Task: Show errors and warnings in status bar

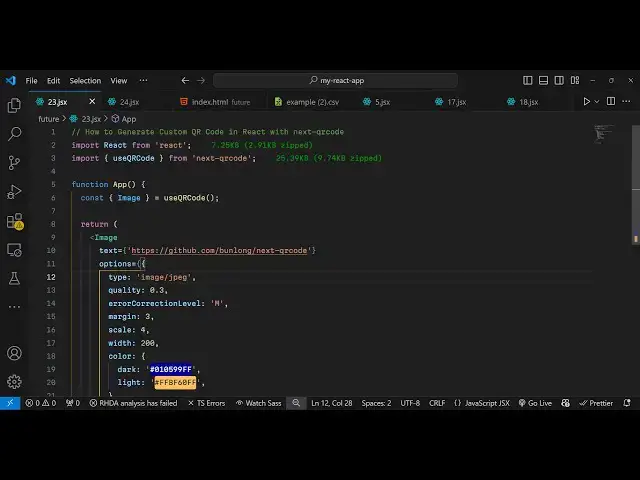Action: click(40, 403)
